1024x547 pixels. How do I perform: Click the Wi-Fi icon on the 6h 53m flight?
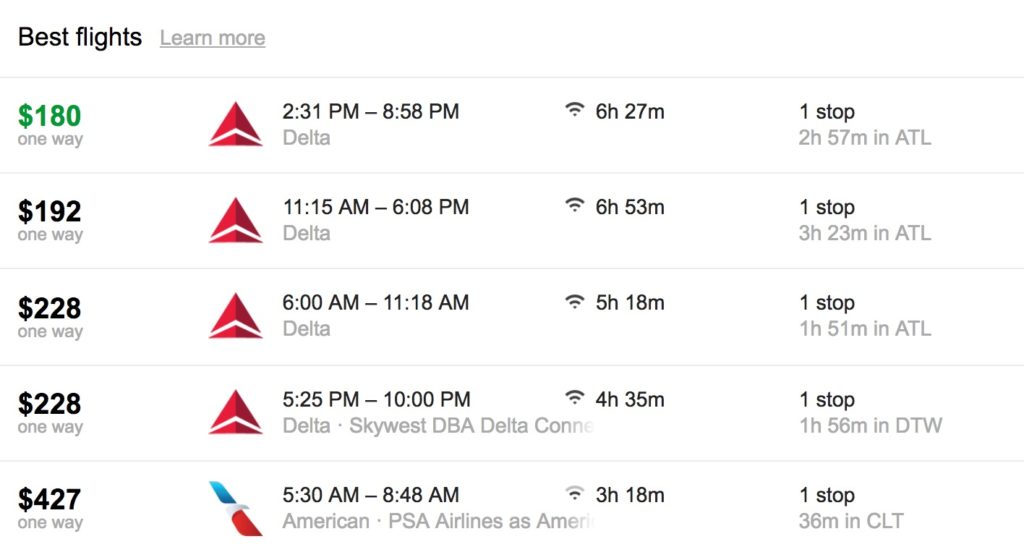[574, 207]
